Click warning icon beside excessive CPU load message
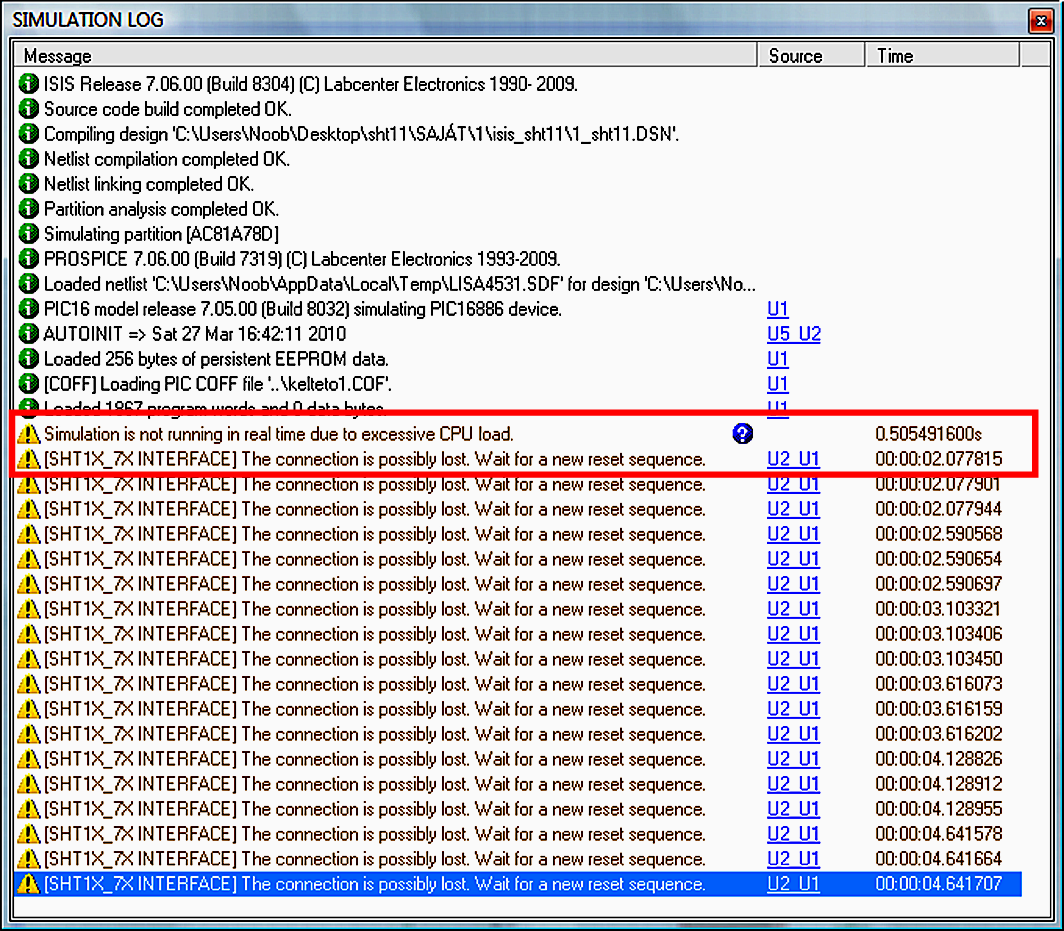 click(x=28, y=434)
